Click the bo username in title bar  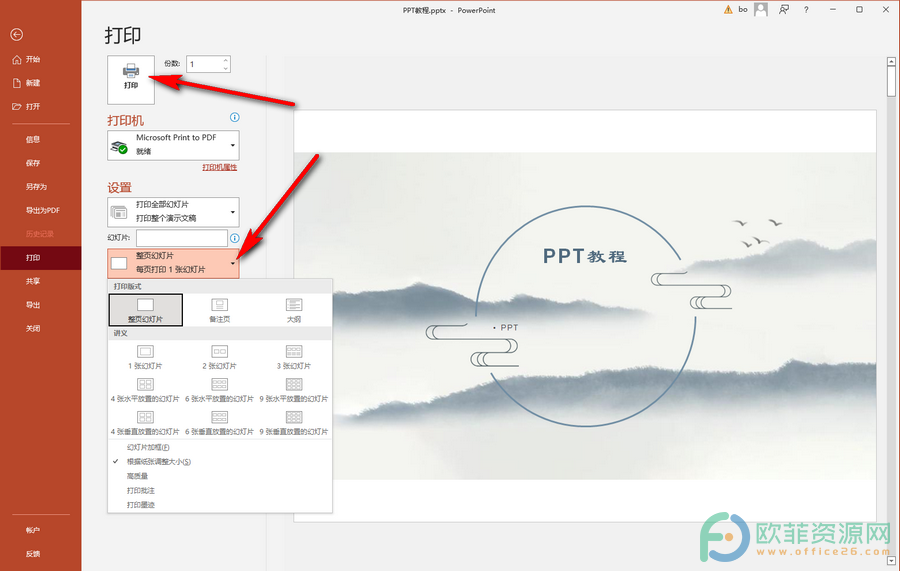click(x=743, y=10)
